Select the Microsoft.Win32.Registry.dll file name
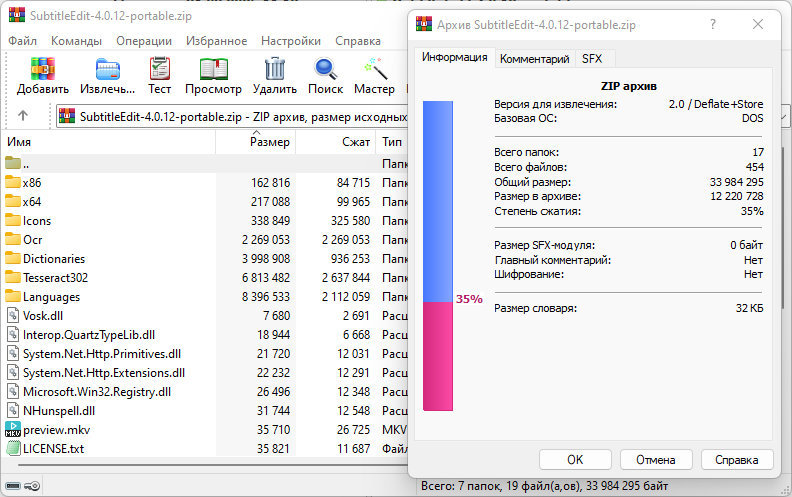 pos(97,392)
